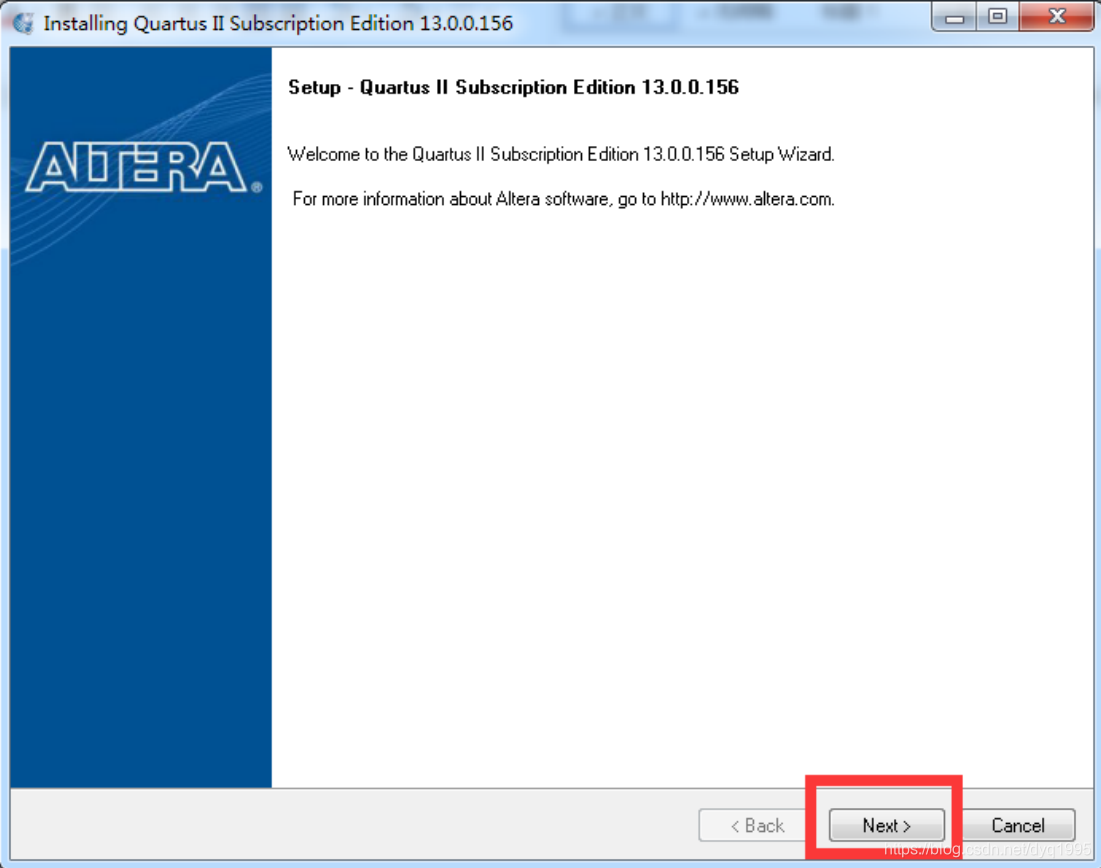The height and width of the screenshot is (868, 1101).
Task: Click the 'For more information about Altera software' line
Action: click(563, 199)
